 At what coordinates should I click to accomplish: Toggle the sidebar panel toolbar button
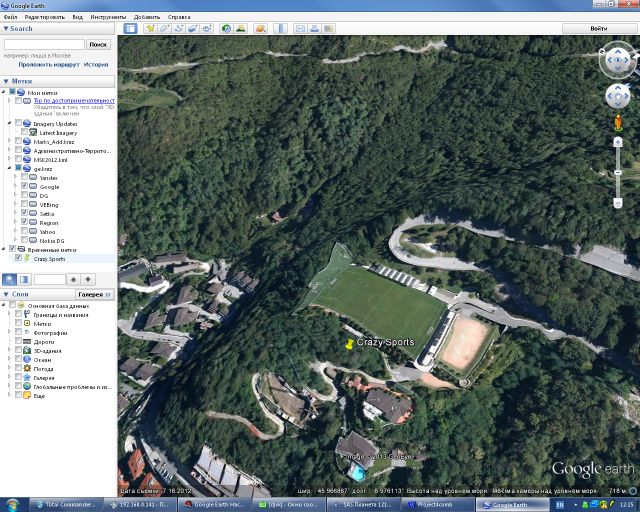click(x=130, y=28)
